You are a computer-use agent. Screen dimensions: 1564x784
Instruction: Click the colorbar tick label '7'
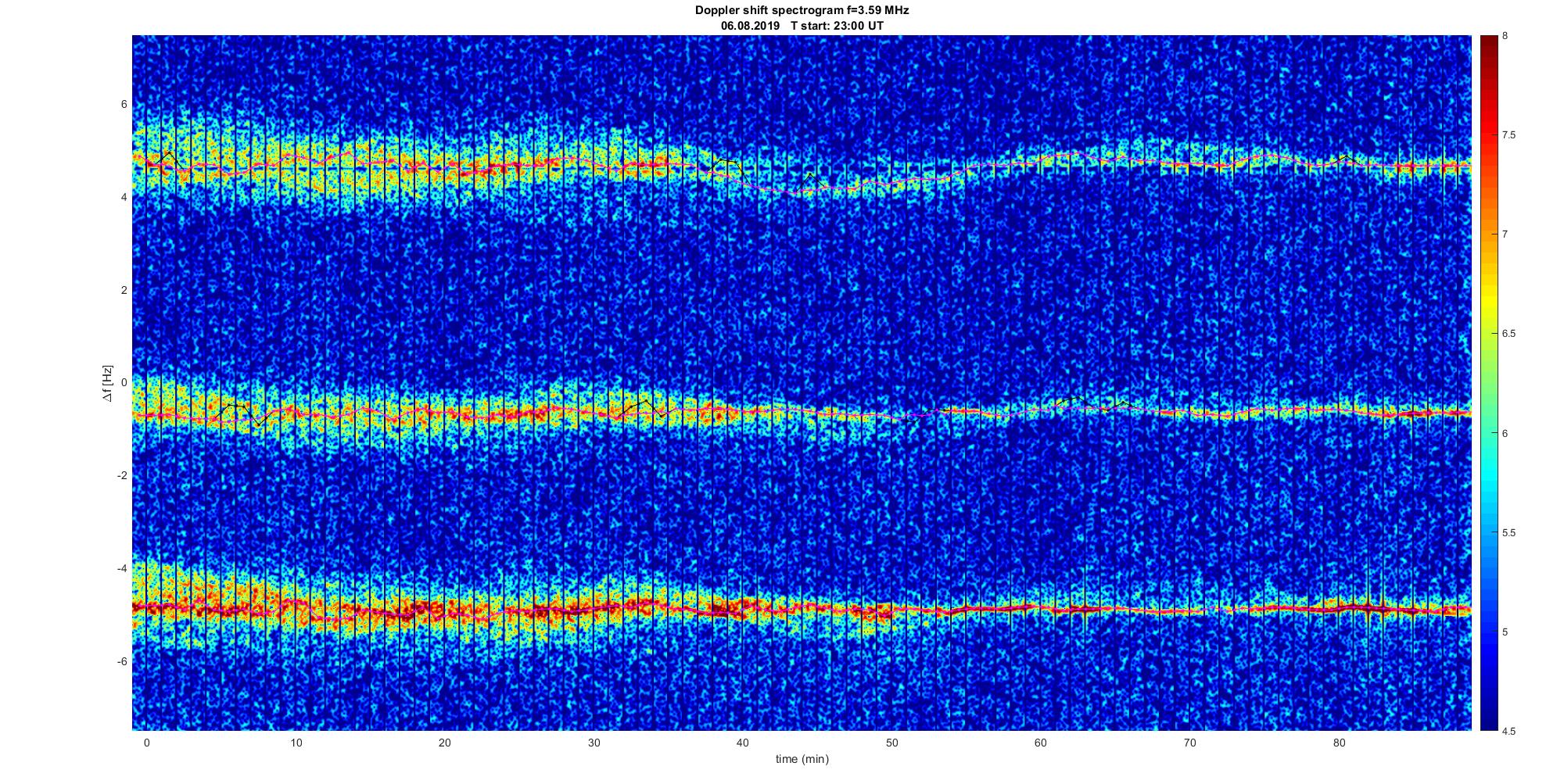point(1505,234)
